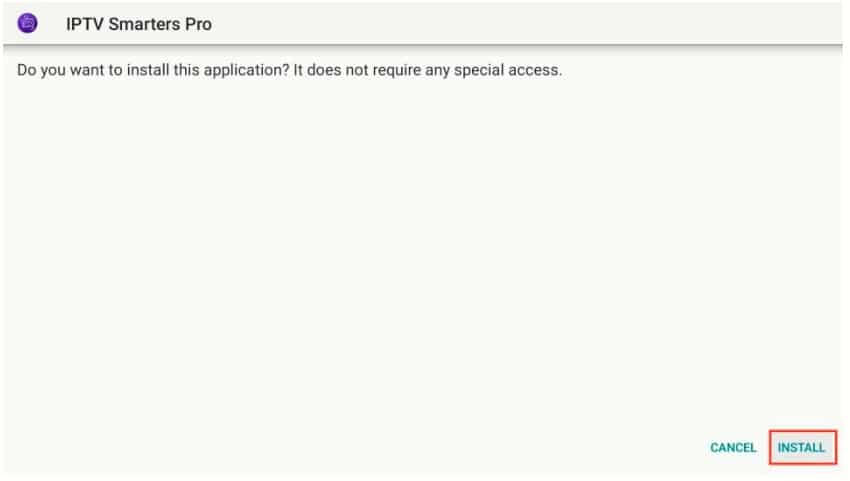
Task: Start installing IPTV Smarters Pro
Action: point(802,447)
